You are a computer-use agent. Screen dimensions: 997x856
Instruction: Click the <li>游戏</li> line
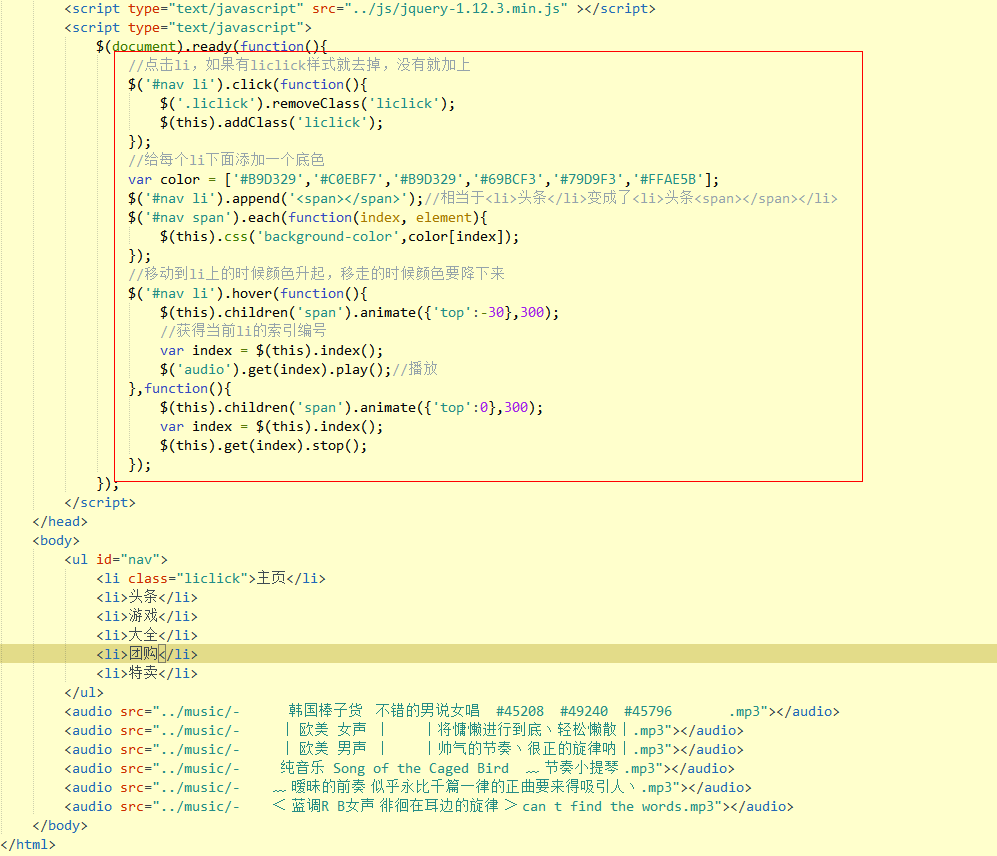147,616
